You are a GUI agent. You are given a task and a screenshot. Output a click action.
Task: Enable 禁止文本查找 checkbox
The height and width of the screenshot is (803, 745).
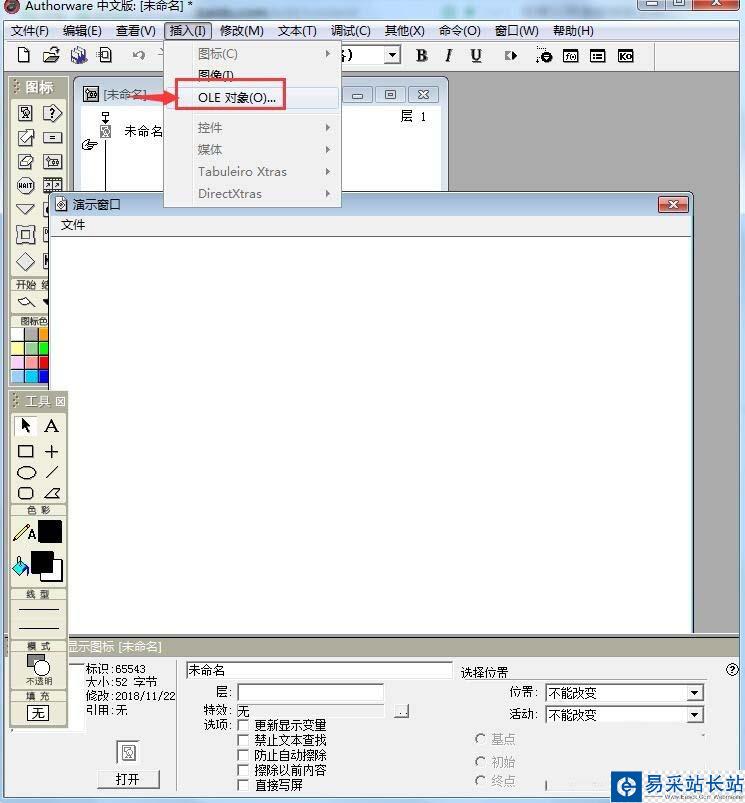click(243, 740)
